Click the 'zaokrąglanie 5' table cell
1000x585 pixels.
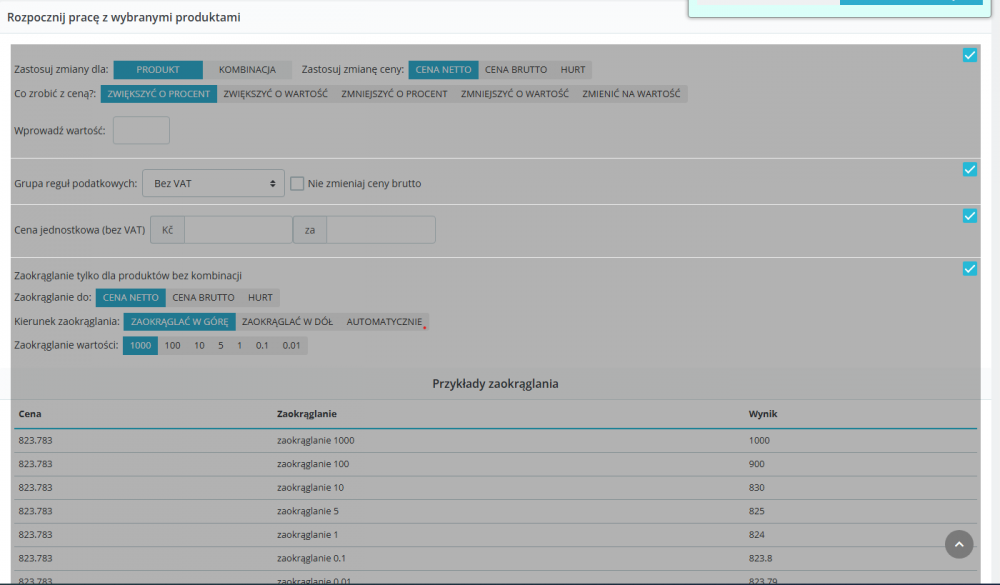pyautogui.click(x=308, y=511)
